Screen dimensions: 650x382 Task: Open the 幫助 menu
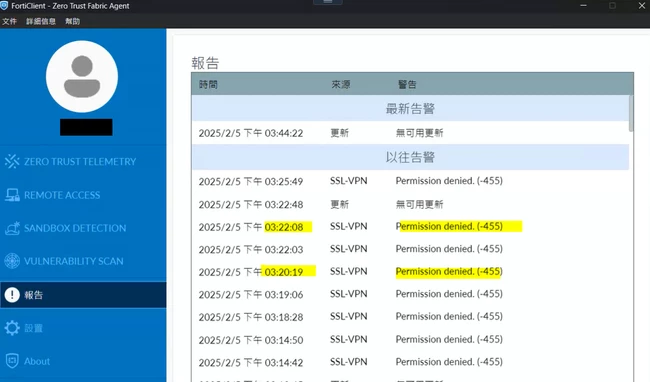(x=73, y=22)
